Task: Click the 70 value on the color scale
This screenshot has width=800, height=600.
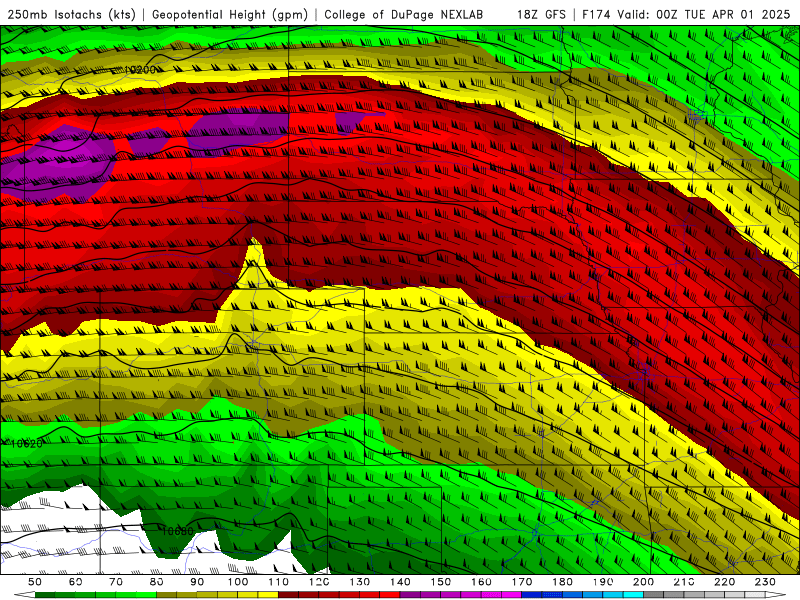Action: [116, 582]
